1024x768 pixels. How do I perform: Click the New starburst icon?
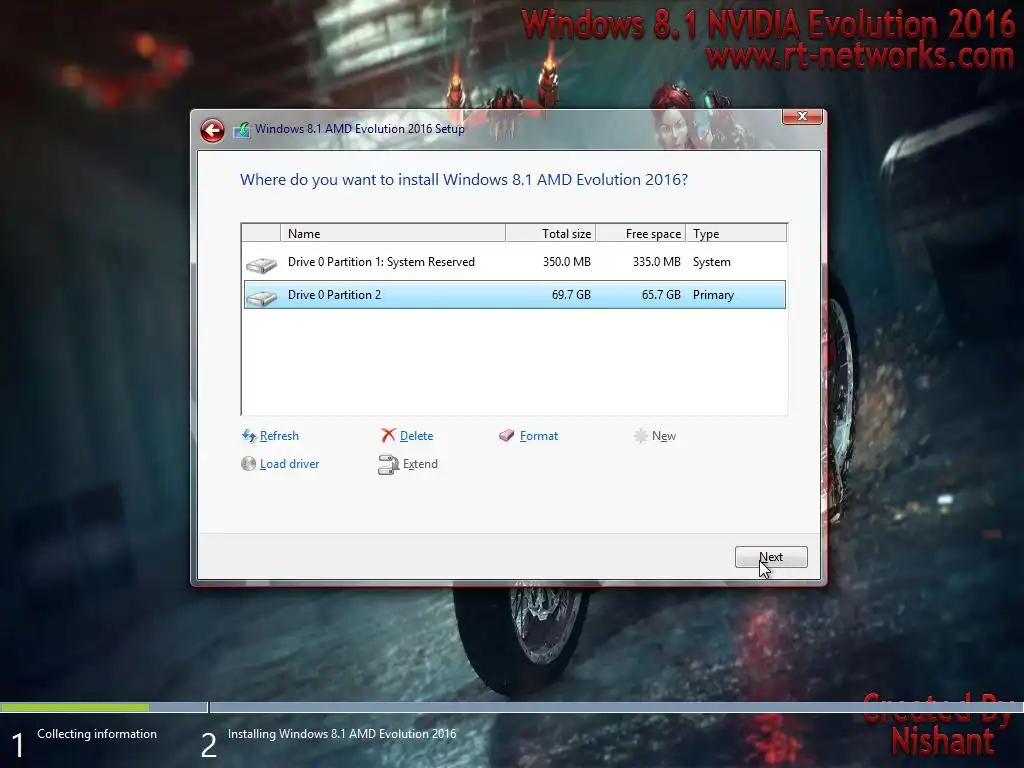pos(641,436)
